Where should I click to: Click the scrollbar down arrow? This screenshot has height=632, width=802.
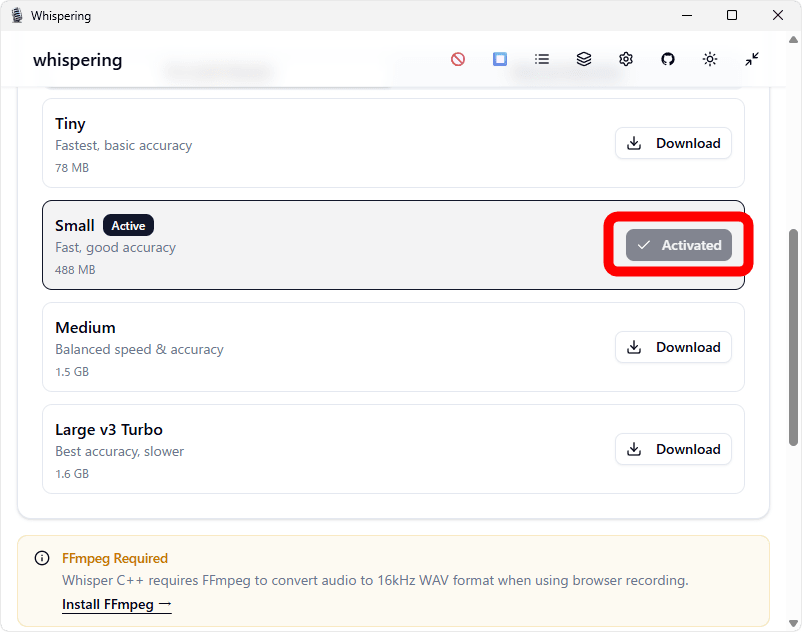click(x=794, y=623)
